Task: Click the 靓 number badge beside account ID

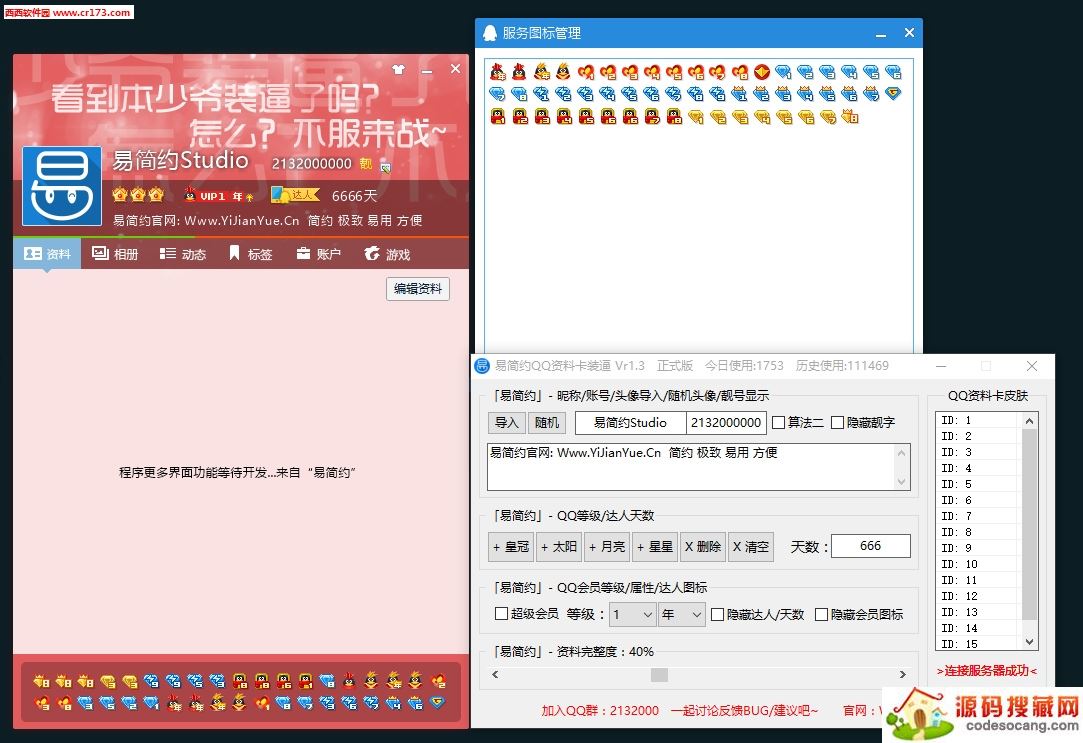Action: (x=366, y=164)
